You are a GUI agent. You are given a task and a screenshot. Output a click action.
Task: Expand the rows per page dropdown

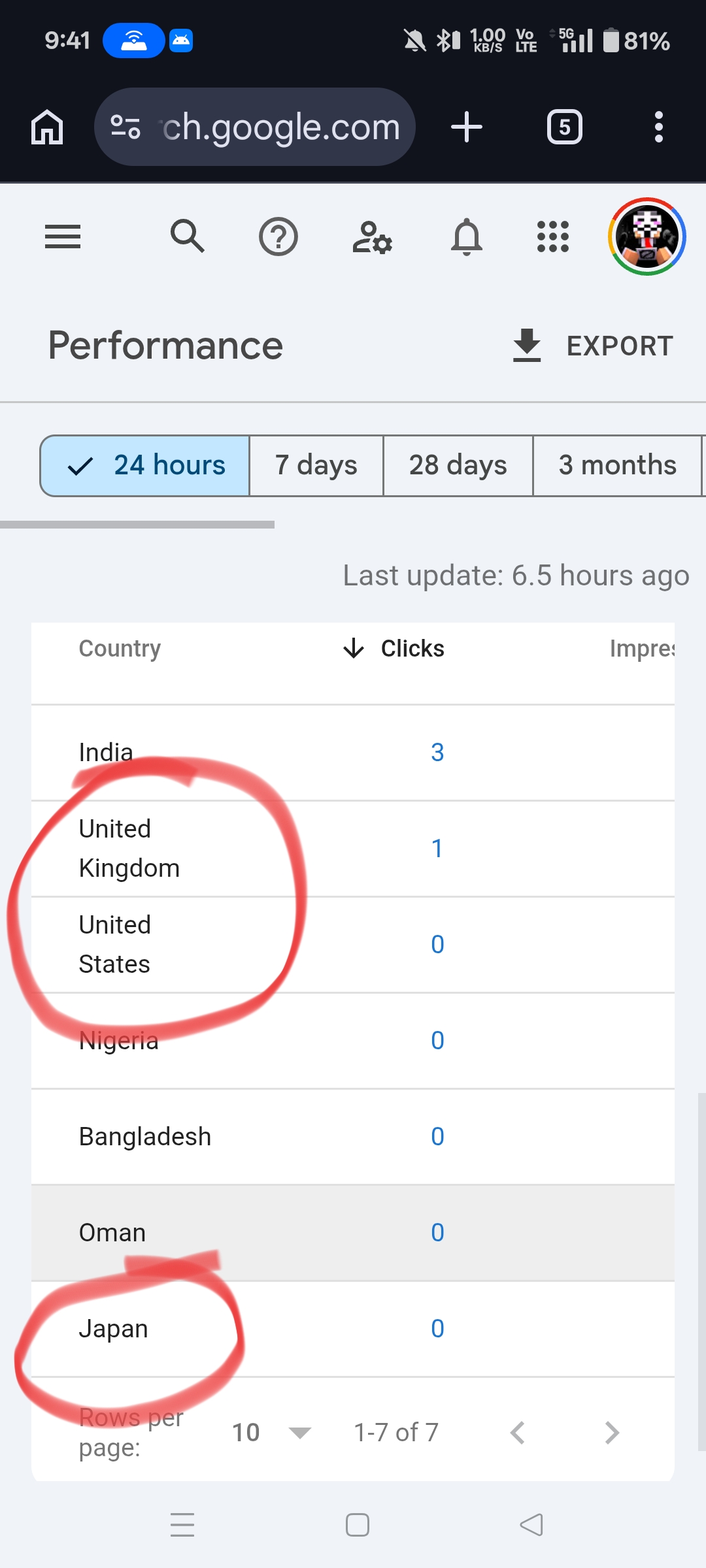(x=272, y=1433)
